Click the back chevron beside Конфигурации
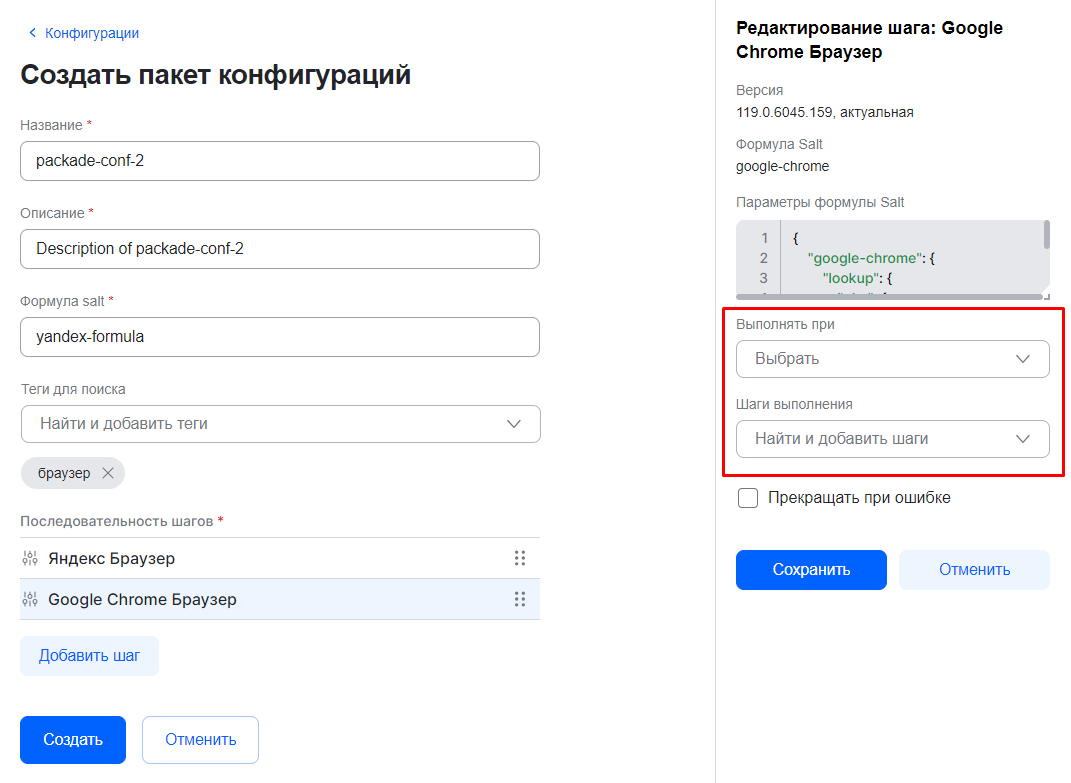1071x783 pixels. coord(32,33)
